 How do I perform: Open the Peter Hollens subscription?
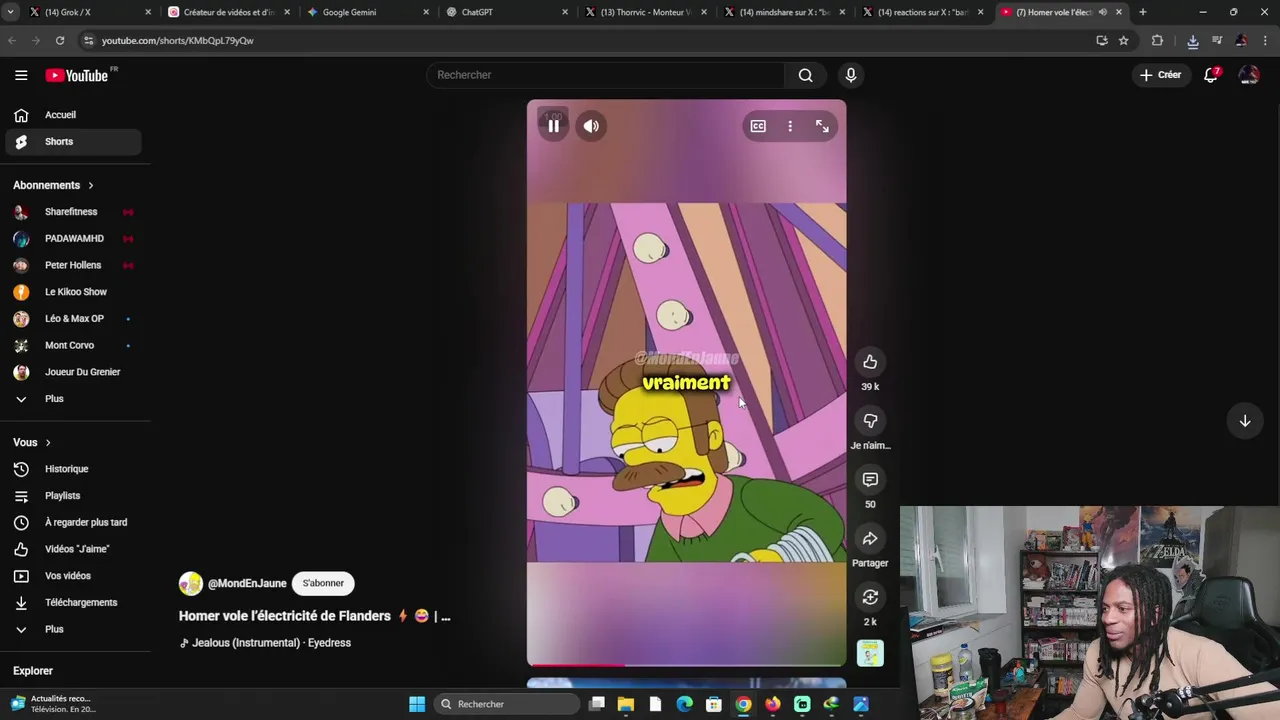coord(73,265)
